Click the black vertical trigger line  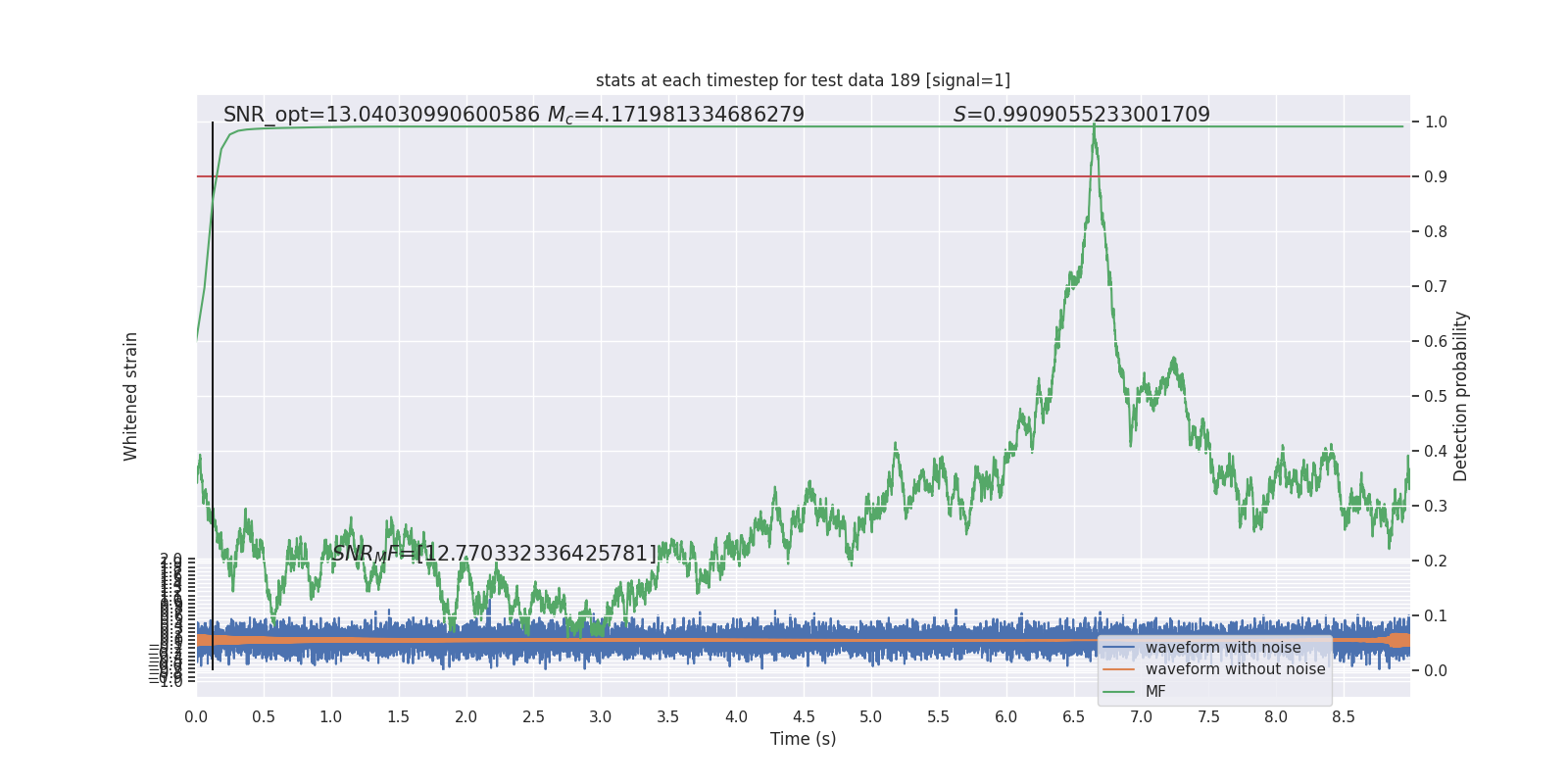pyautogui.click(x=213, y=396)
